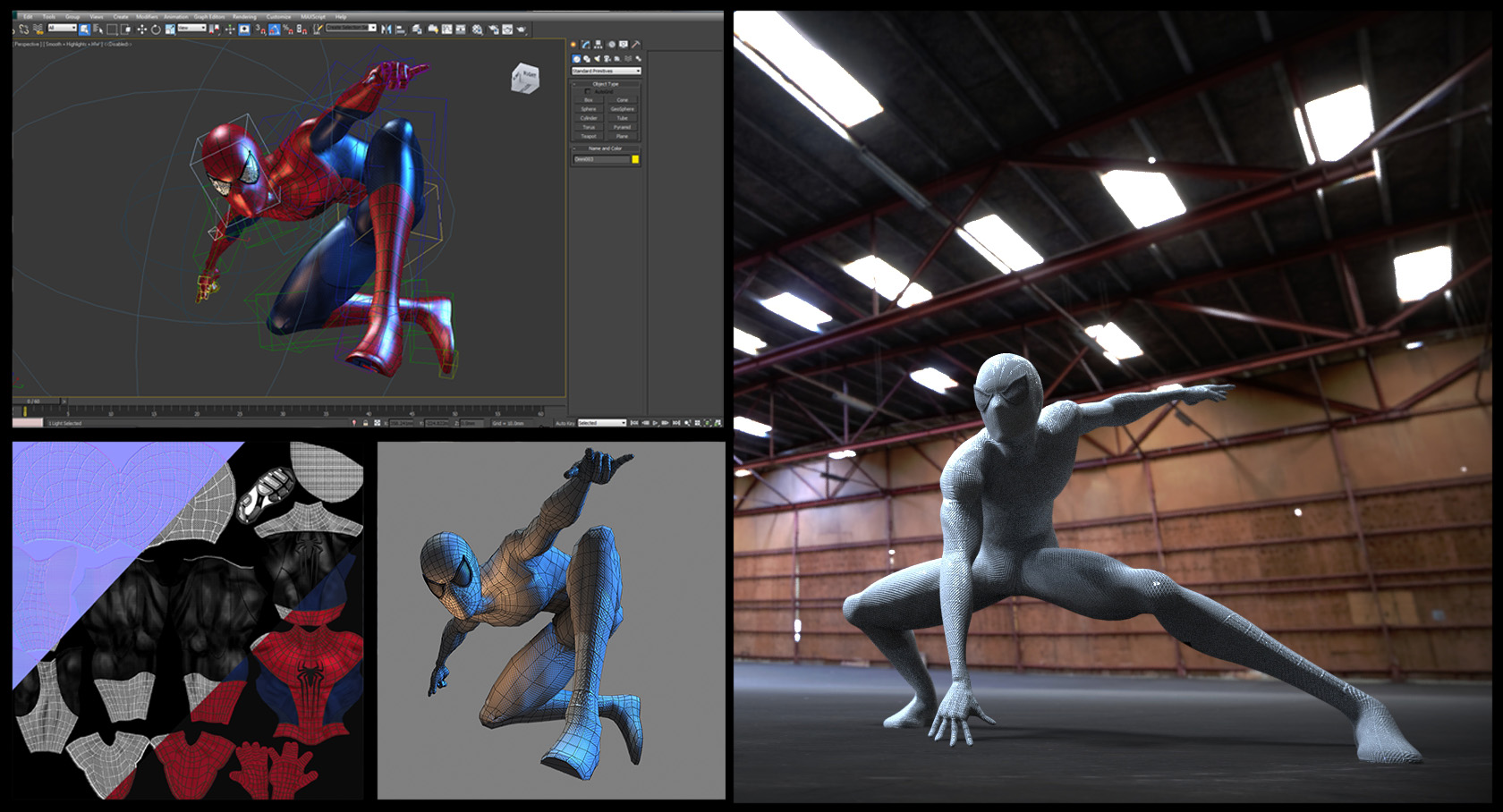Viewport: 1503px width, 812px height.
Task: Click the Play Animation button
Action: (656, 423)
